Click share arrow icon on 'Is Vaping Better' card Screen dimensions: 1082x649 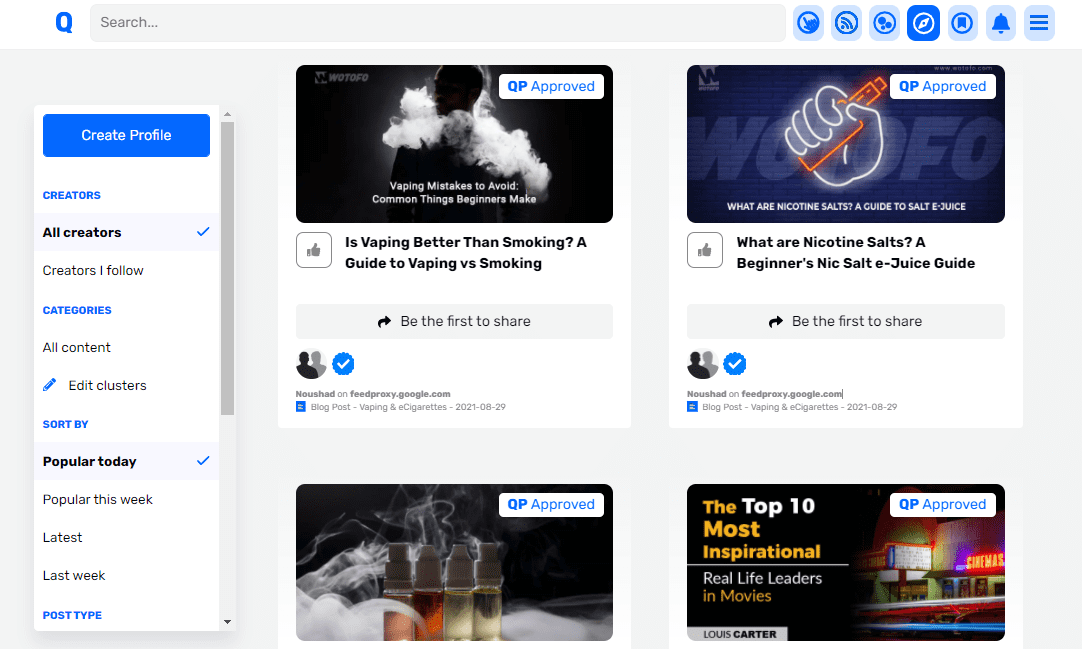[x=384, y=322]
